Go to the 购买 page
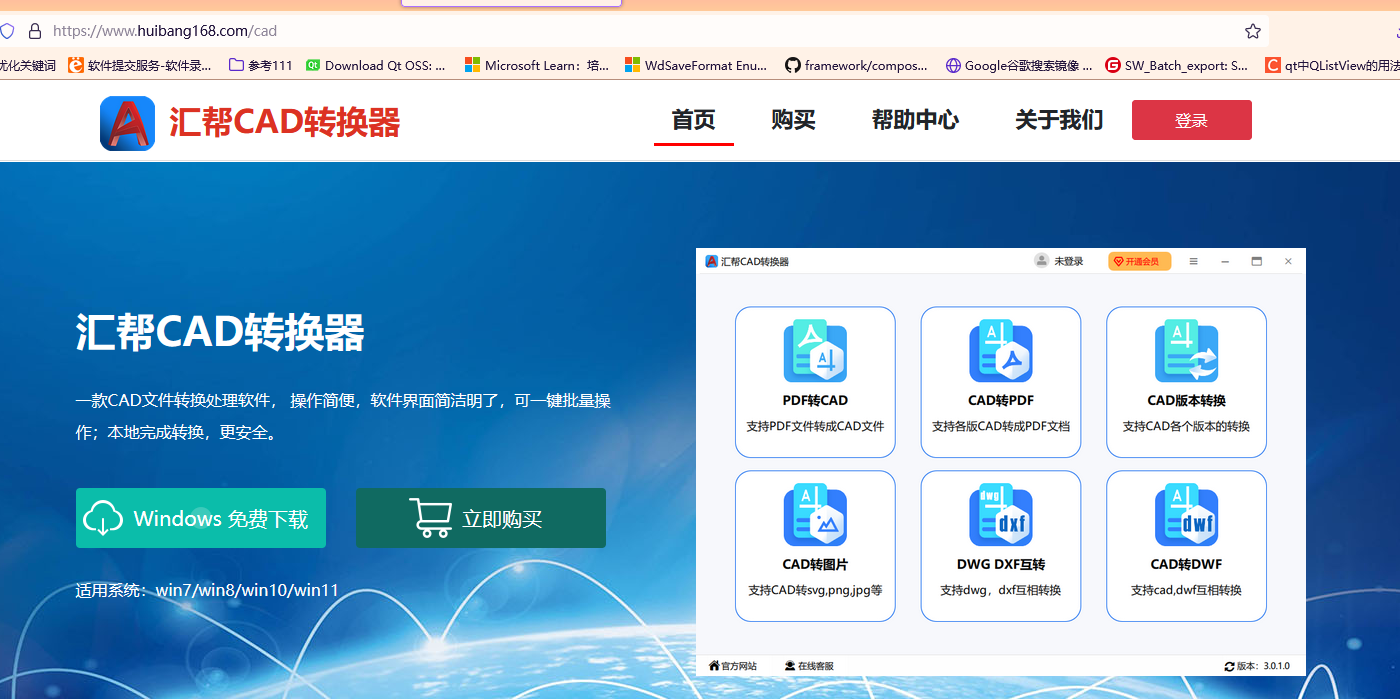Screen dimensions: 1400x699 click(x=794, y=121)
